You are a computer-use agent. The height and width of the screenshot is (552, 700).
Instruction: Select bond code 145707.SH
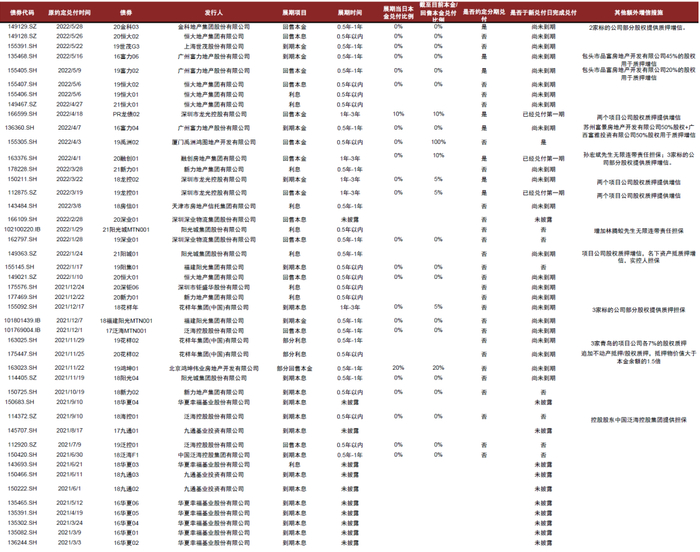[22, 431]
